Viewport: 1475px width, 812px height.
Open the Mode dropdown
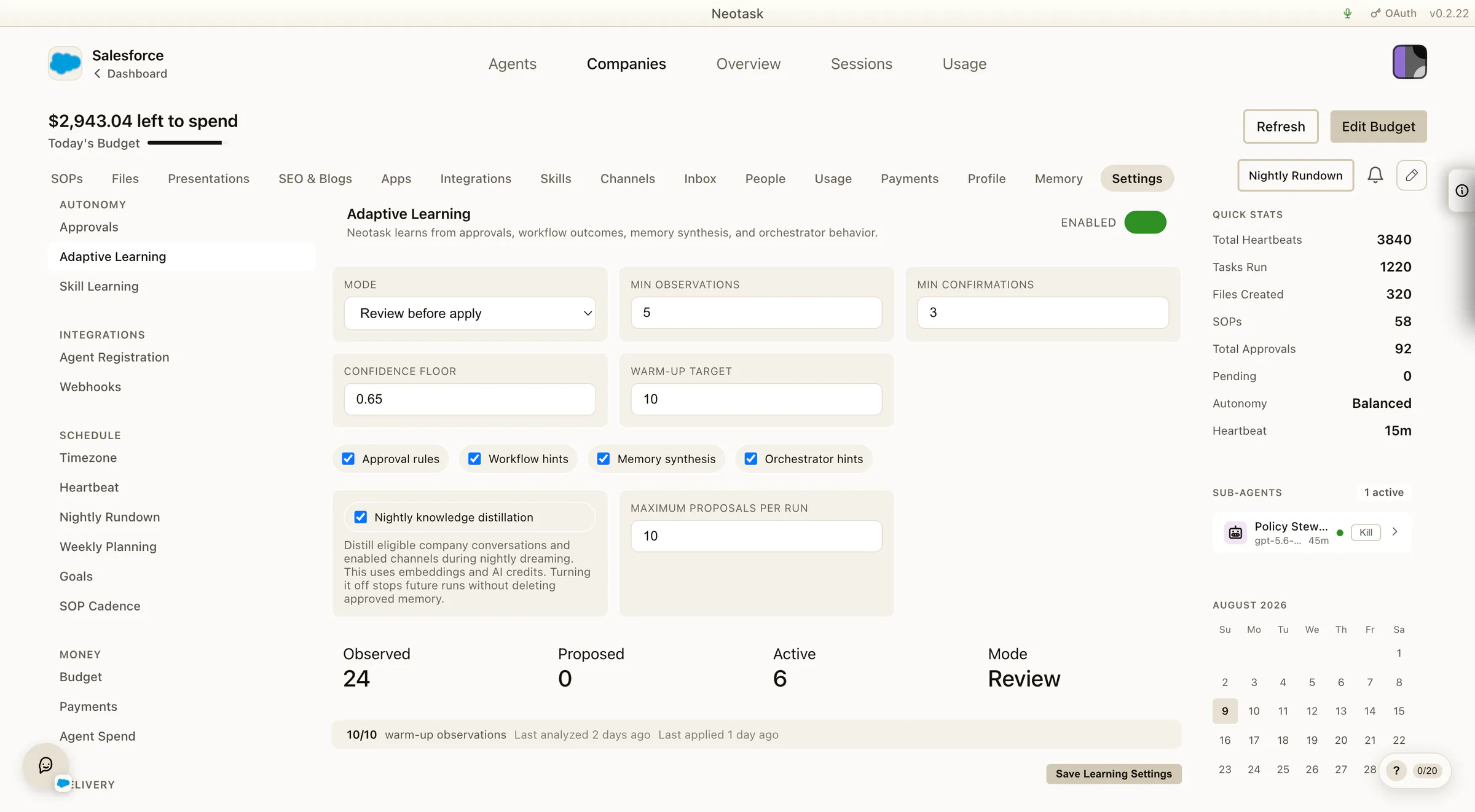(x=470, y=313)
